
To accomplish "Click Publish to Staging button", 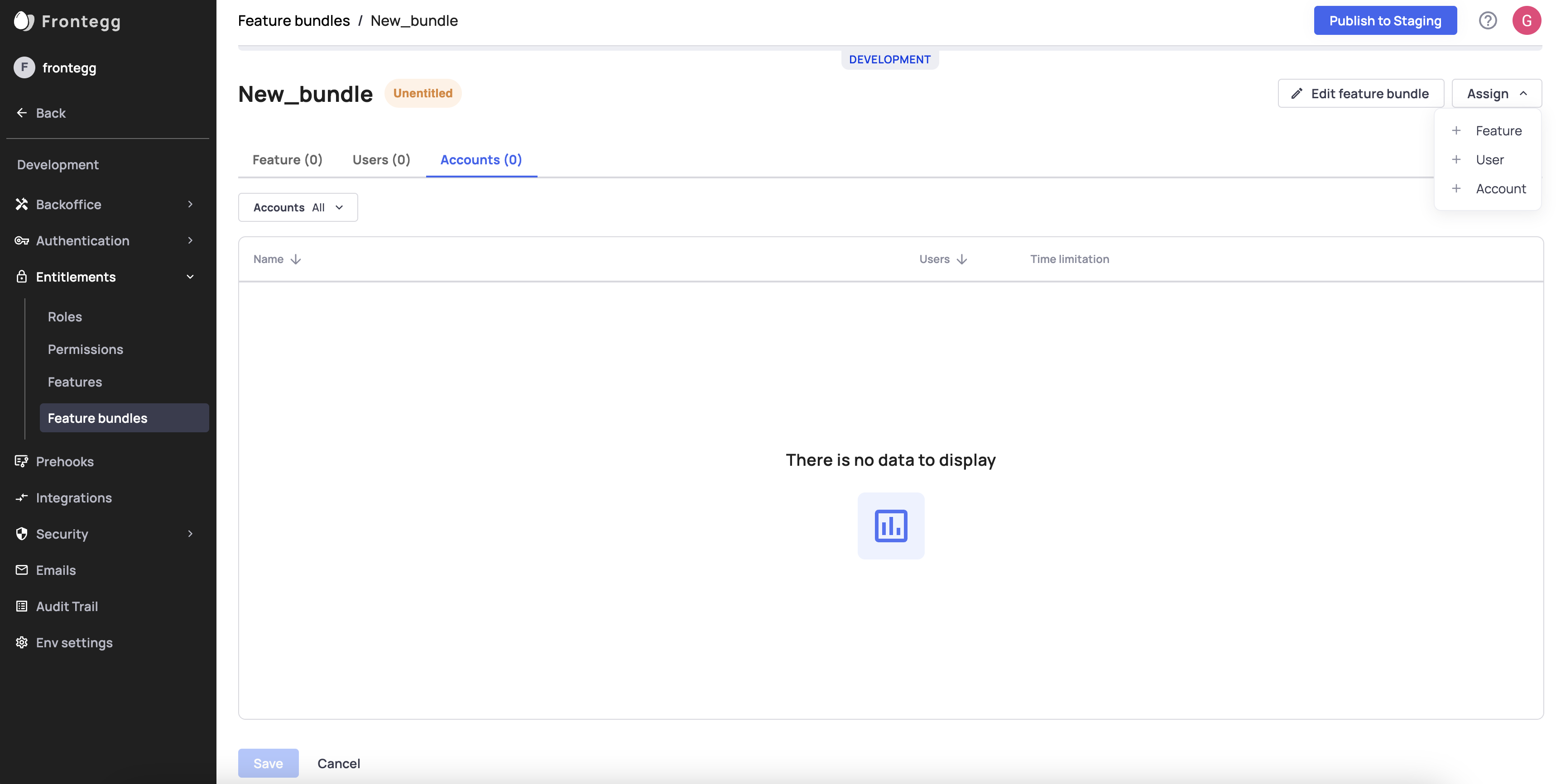I will pyautogui.click(x=1384, y=20).
